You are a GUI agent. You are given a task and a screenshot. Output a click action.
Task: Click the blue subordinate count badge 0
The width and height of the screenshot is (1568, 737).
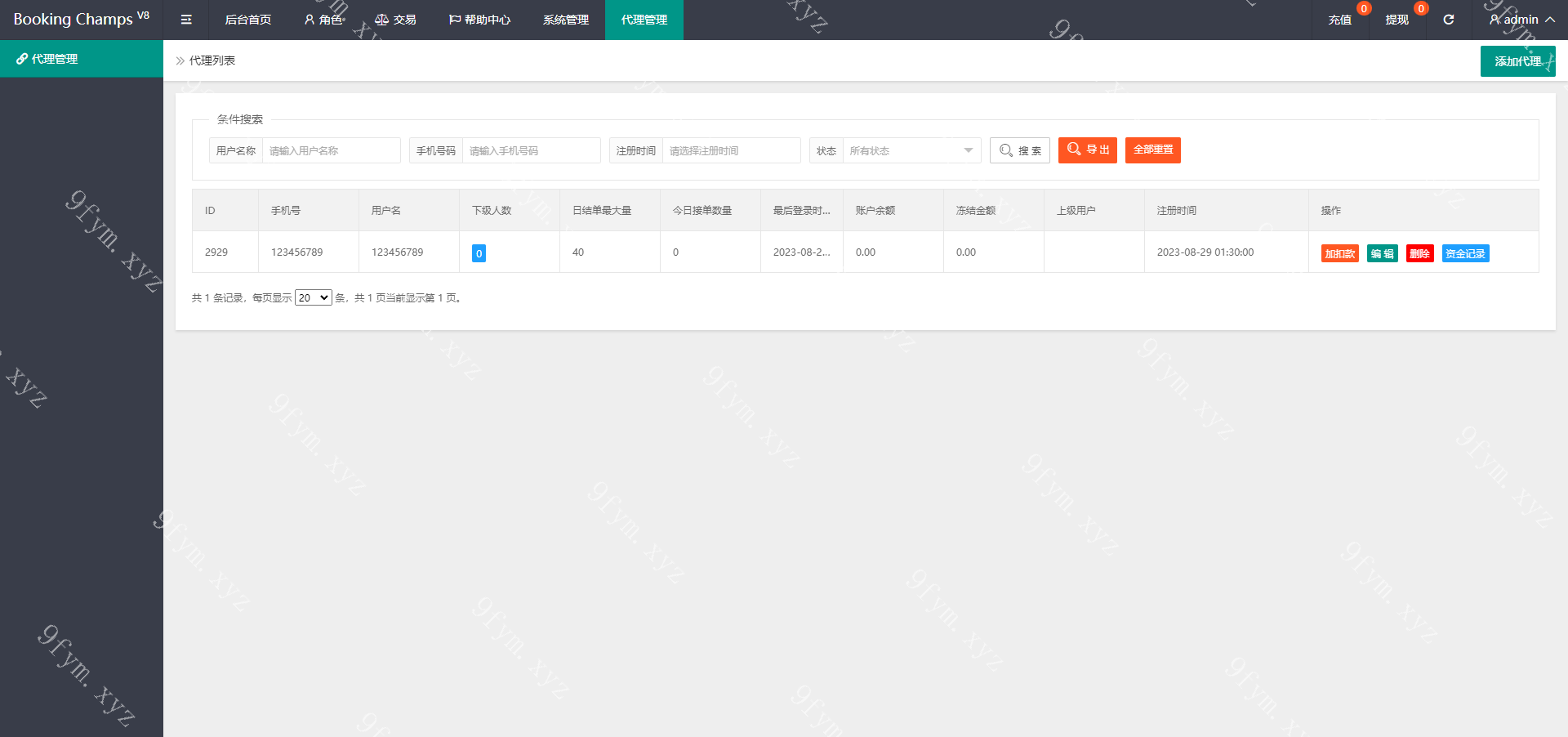[x=479, y=253]
